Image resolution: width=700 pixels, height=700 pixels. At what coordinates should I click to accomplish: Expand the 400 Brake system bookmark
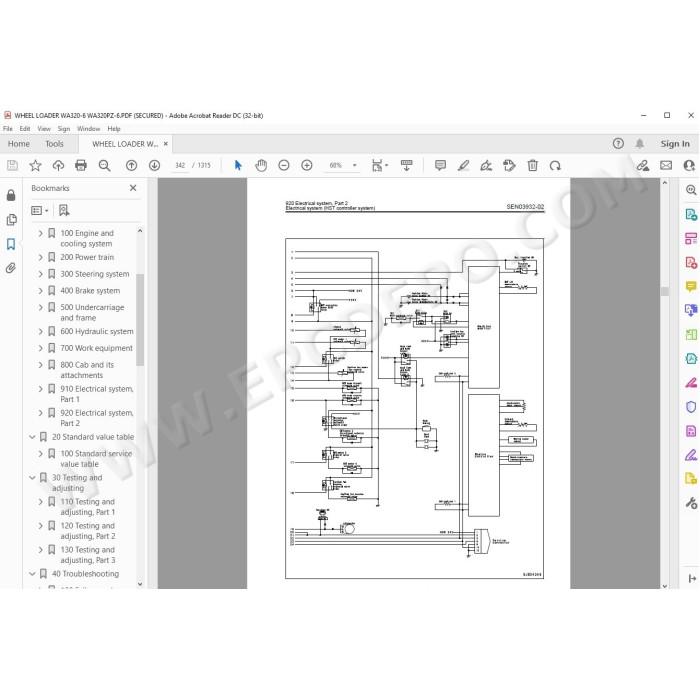click(41, 291)
